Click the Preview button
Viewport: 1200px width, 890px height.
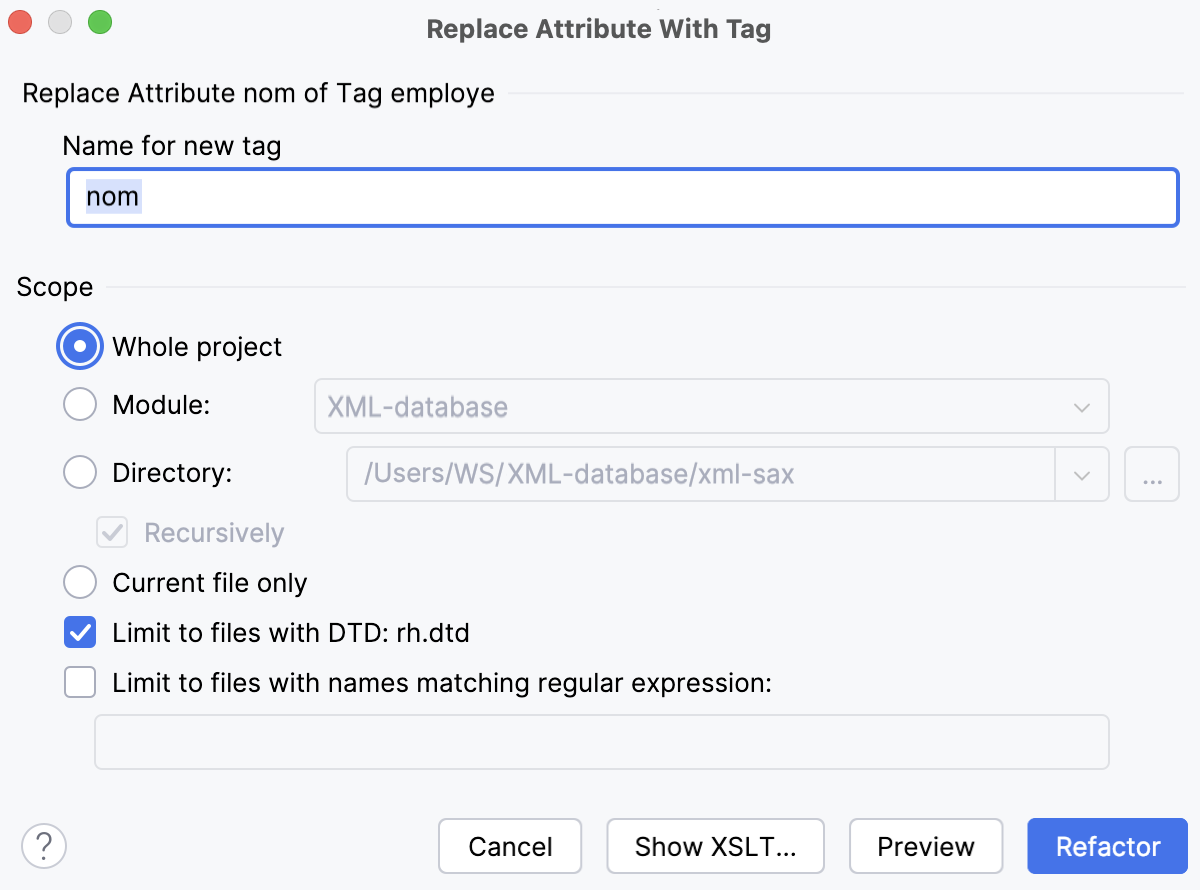point(926,846)
